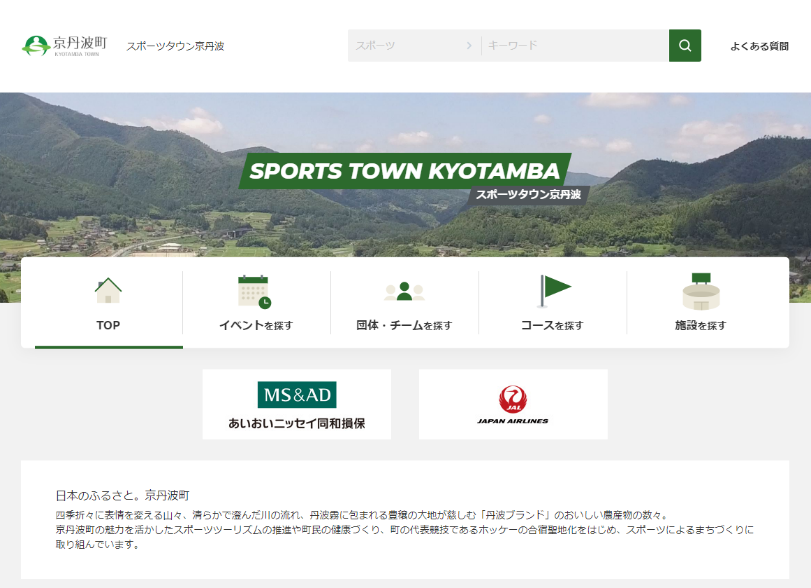The height and width of the screenshot is (588, 811).
Task: Select the TOP tab label
Action: point(108,325)
